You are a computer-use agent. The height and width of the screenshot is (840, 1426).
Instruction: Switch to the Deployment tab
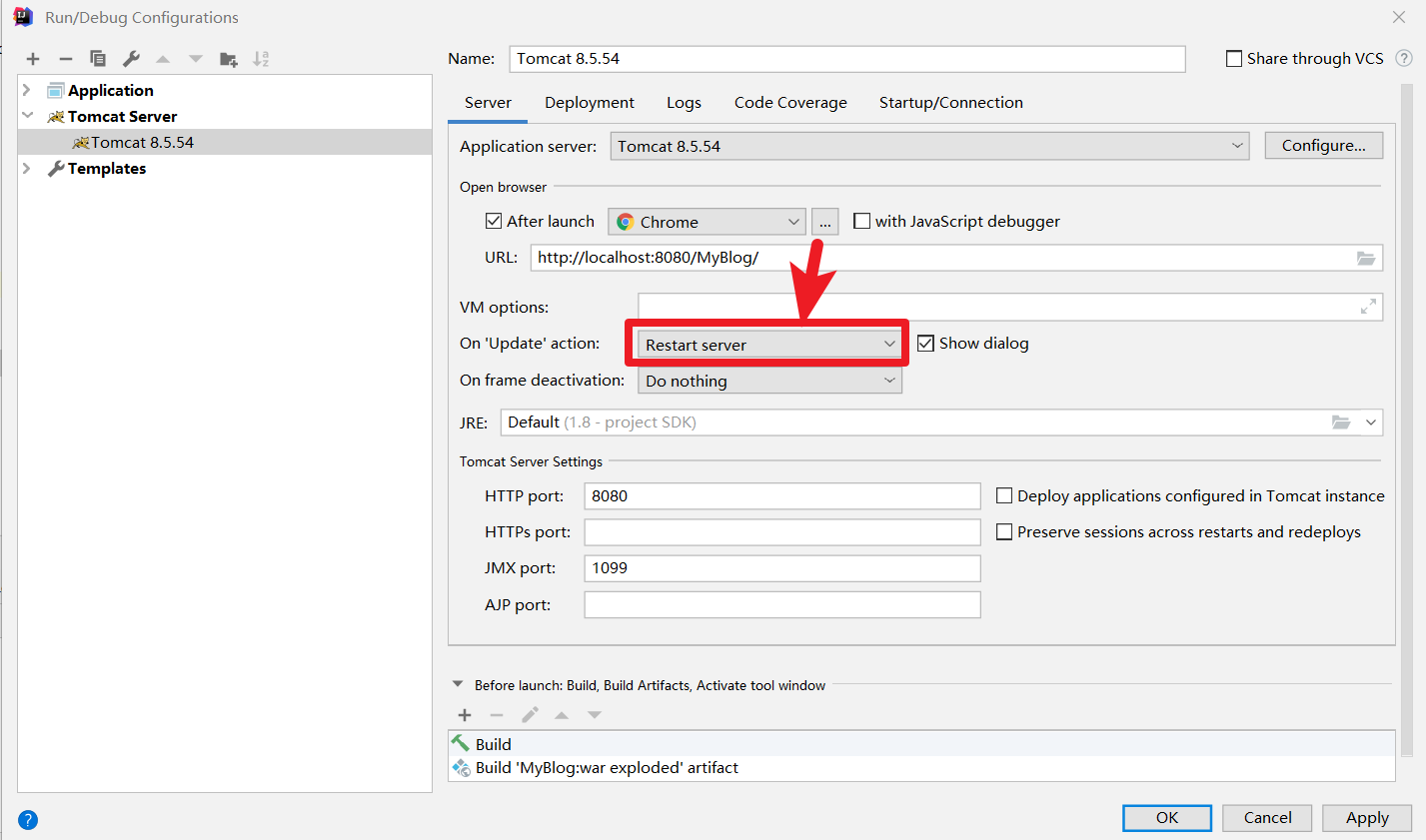[589, 102]
